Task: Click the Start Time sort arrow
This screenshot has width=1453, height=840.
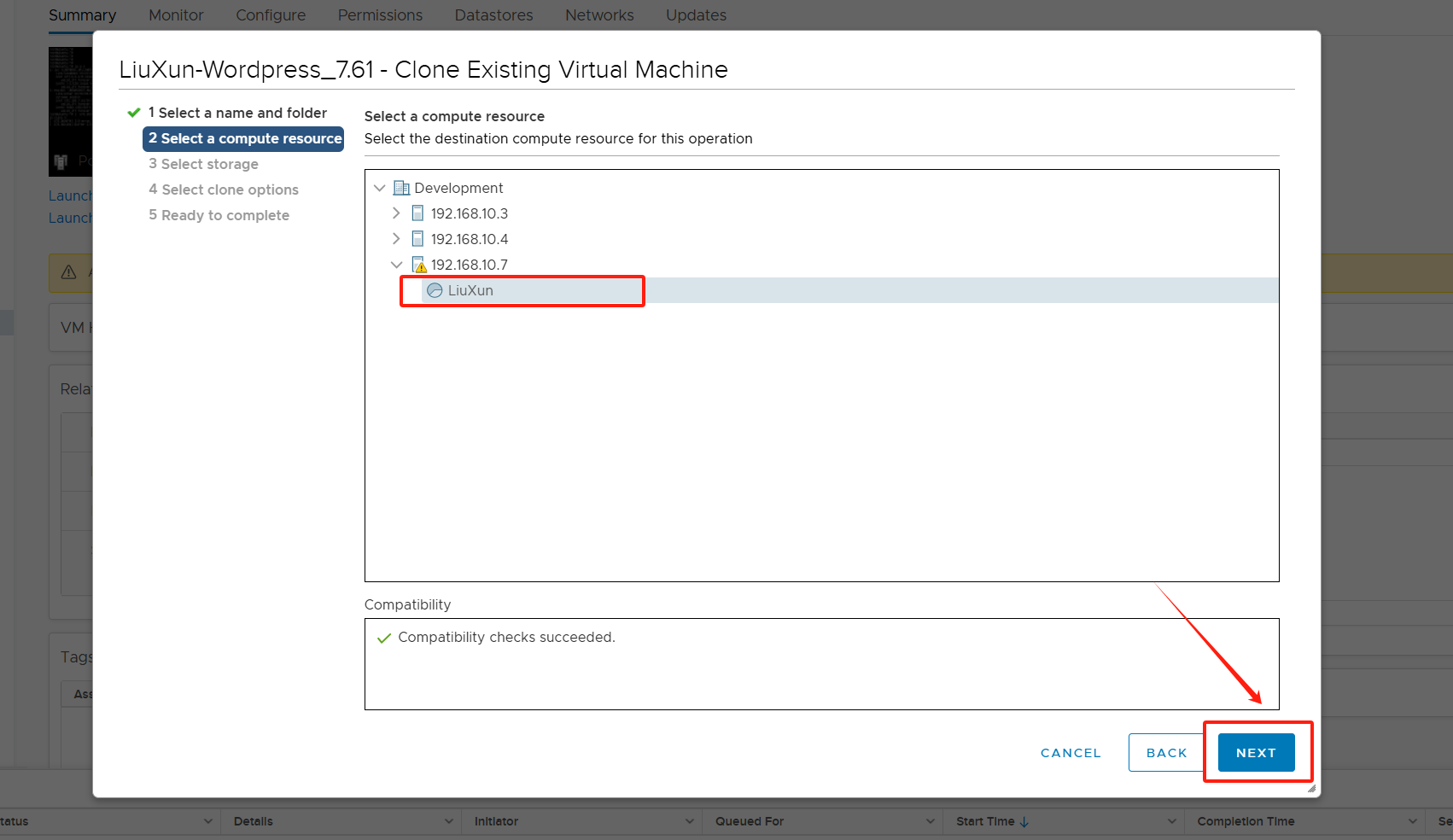Action: pyautogui.click(x=1024, y=821)
